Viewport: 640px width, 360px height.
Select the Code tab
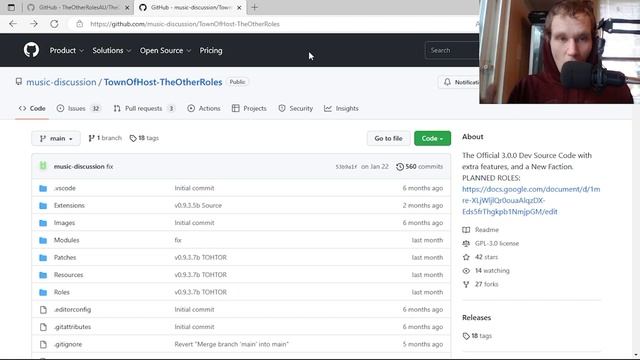[x=32, y=109]
